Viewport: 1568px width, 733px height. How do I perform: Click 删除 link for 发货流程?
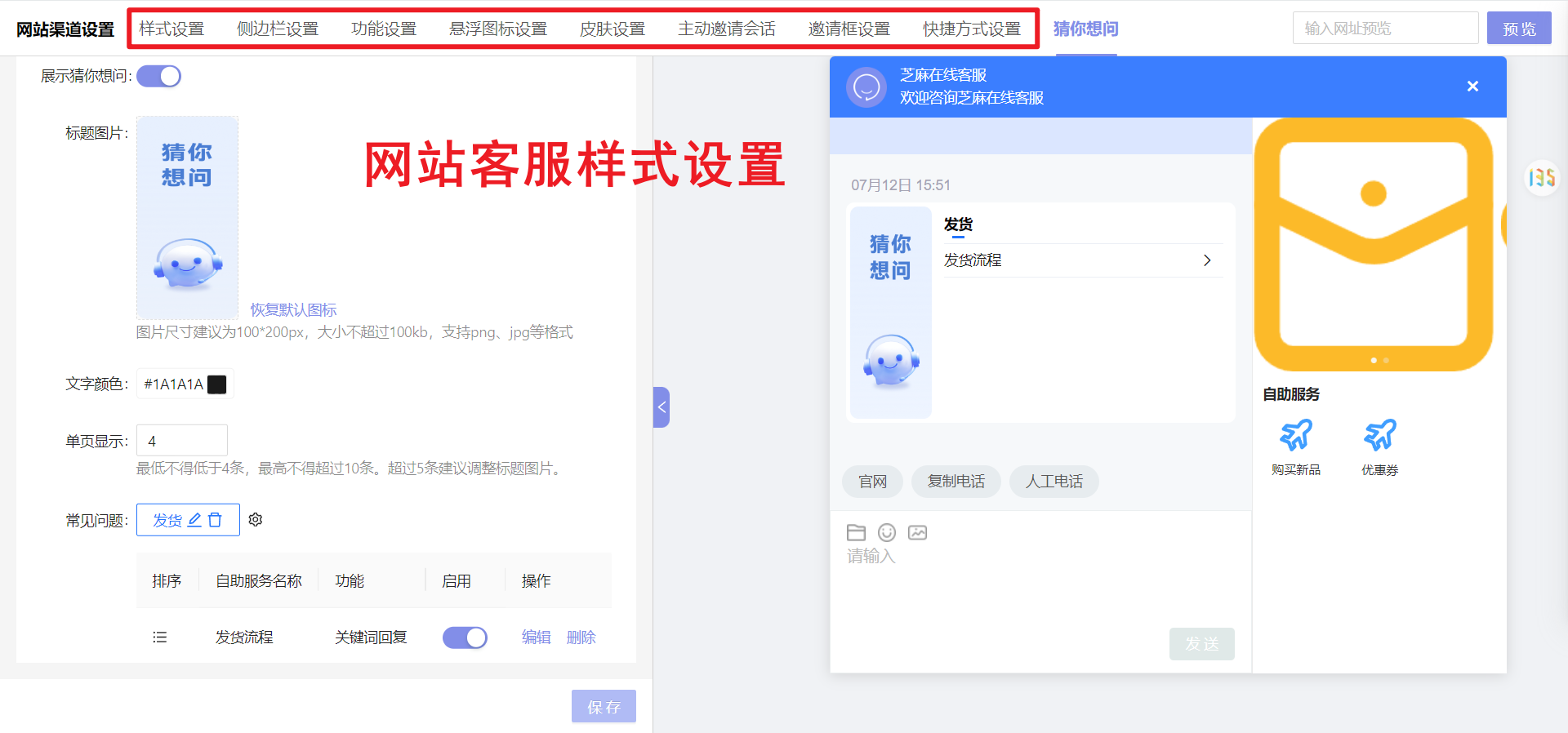pyautogui.click(x=581, y=637)
